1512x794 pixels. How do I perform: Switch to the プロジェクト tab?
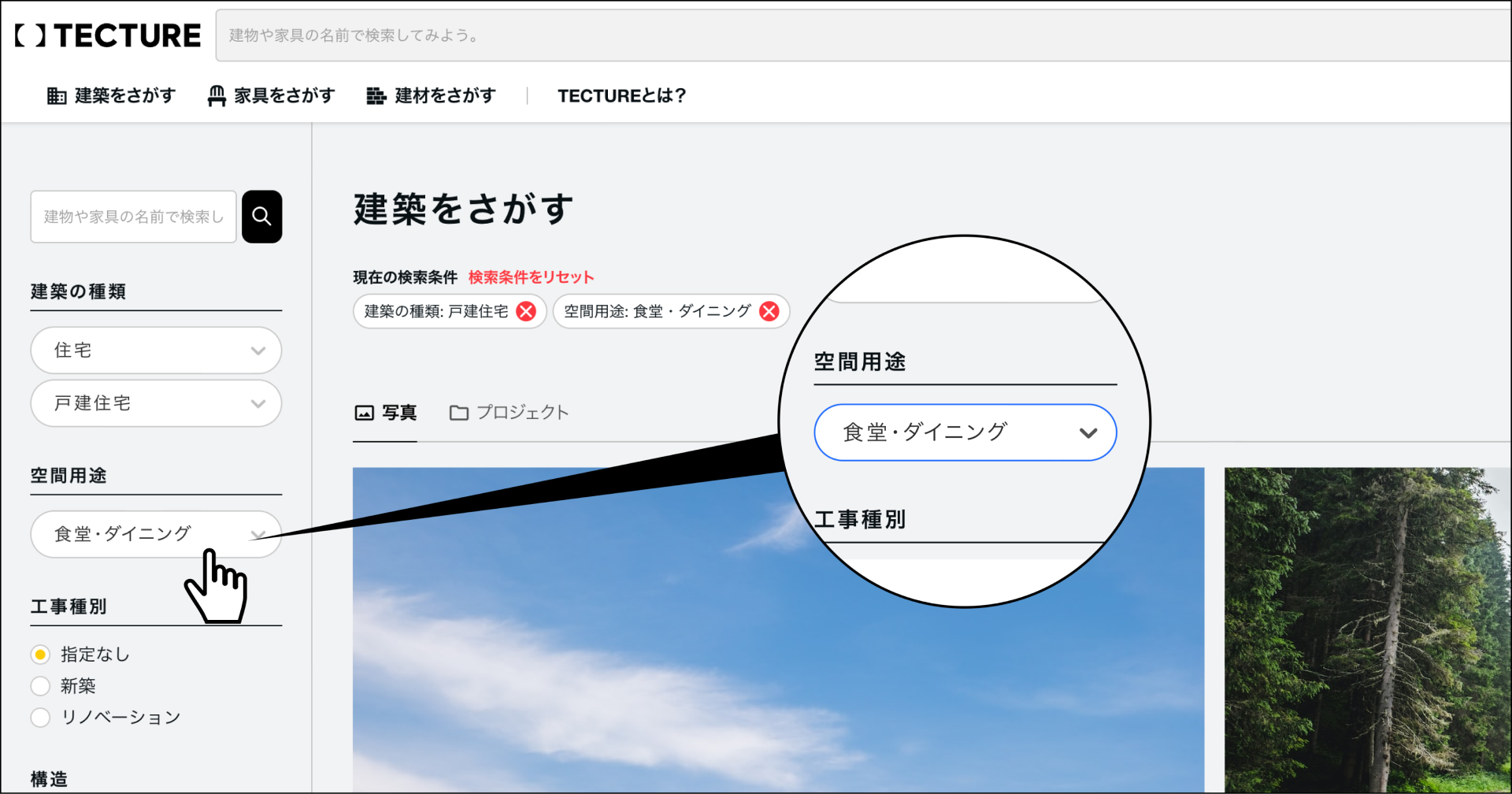[x=521, y=411]
